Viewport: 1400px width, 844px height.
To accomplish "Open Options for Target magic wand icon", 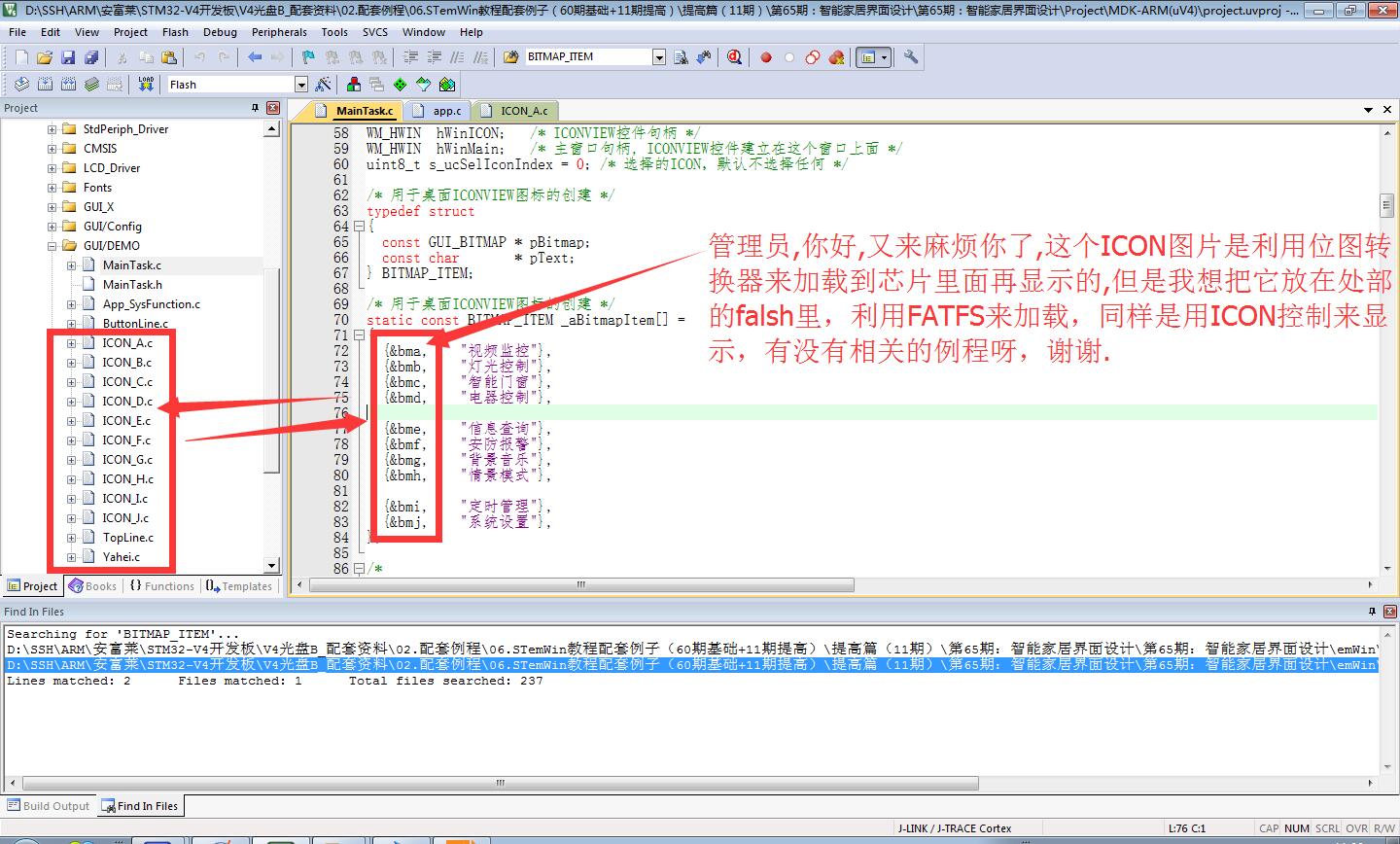I will [x=324, y=85].
